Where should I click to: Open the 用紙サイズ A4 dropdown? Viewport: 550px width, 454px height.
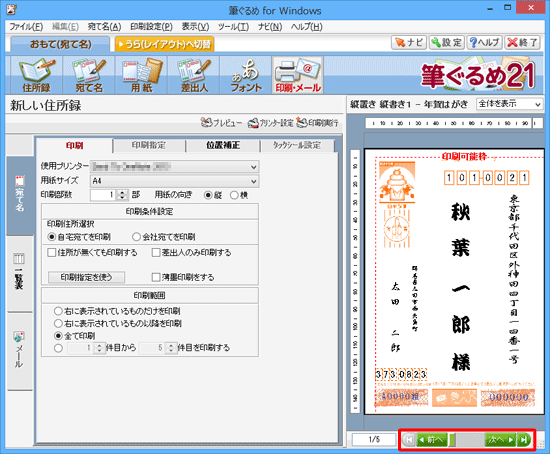point(175,181)
